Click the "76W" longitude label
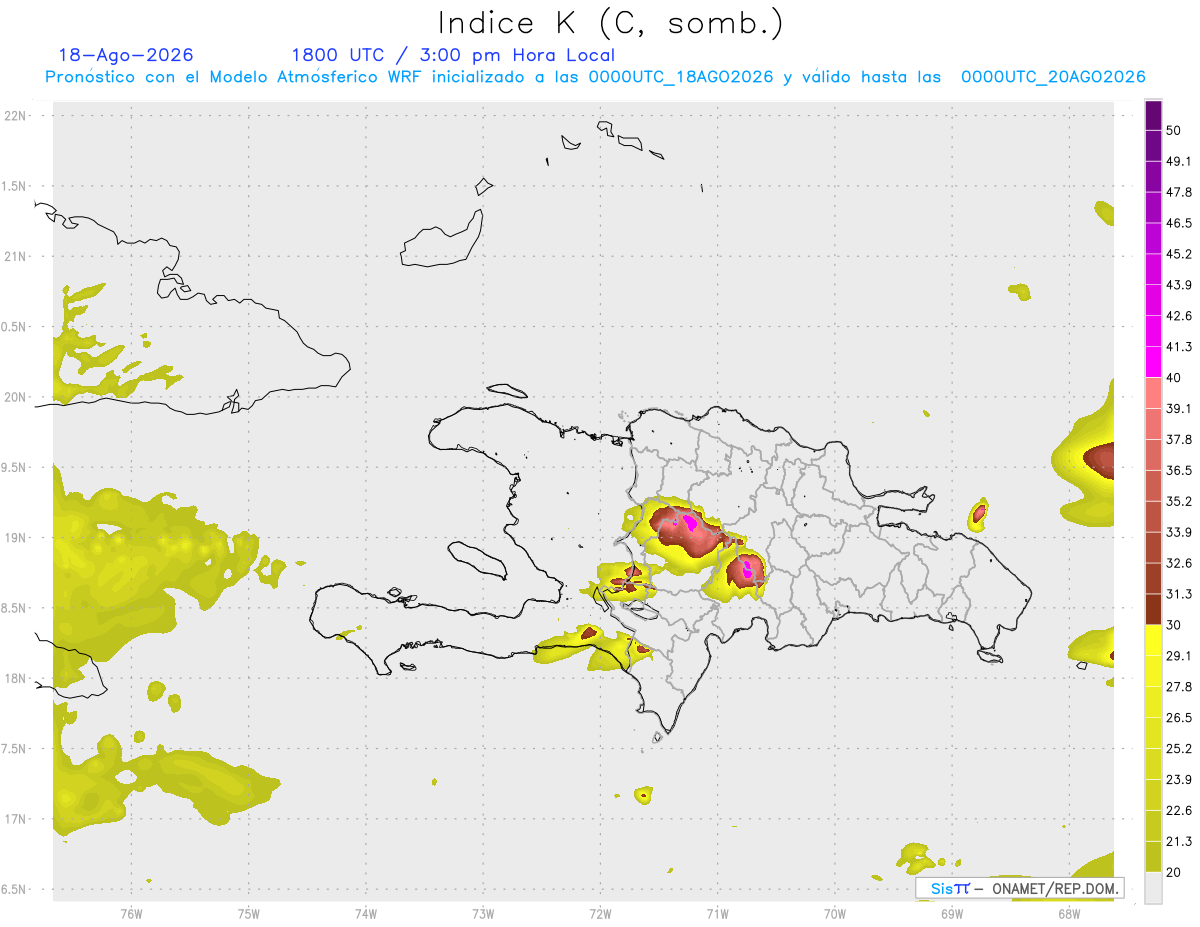This screenshot has width=1200, height=927. coord(131,913)
